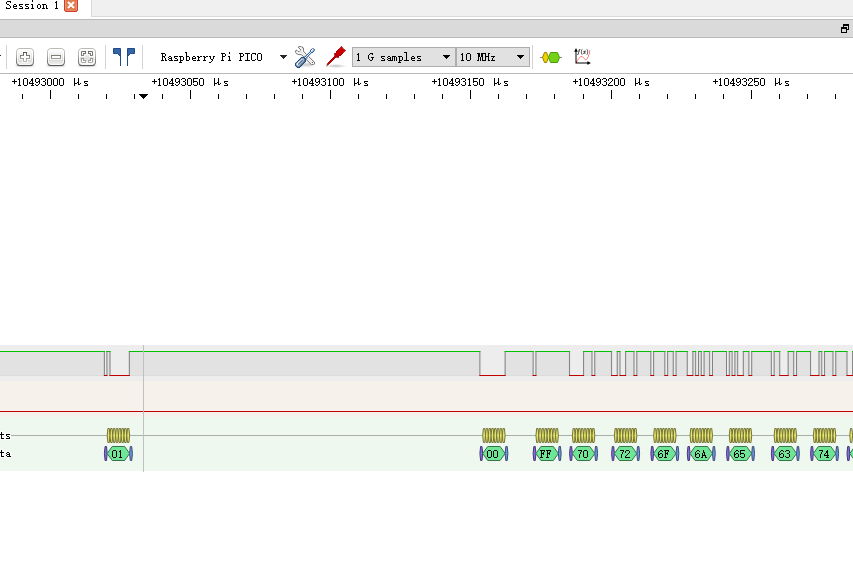853x580 pixels.
Task: Click the add math signal icon
Action: click(582, 57)
